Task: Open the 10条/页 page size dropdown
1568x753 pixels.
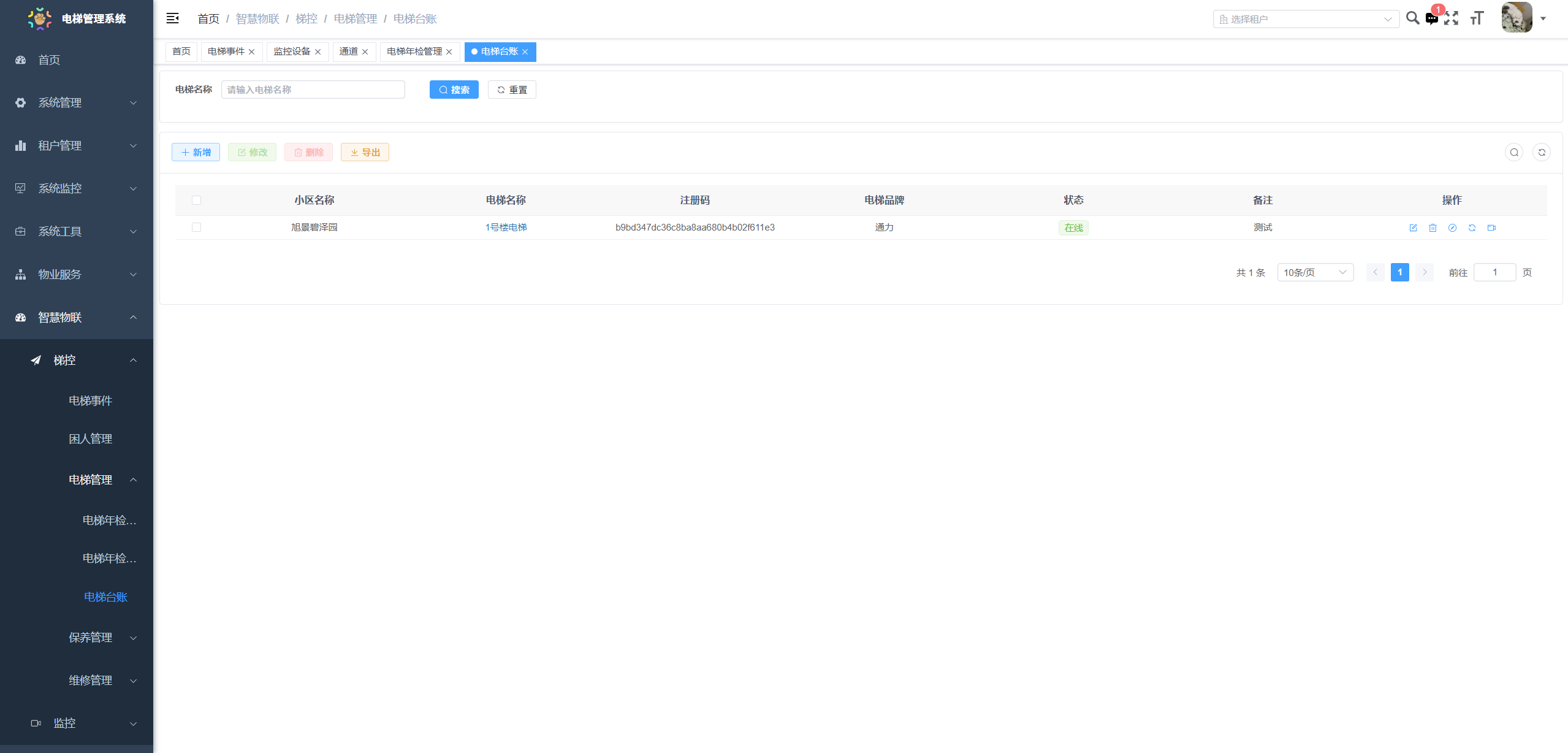Action: pyautogui.click(x=1315, y=272)
